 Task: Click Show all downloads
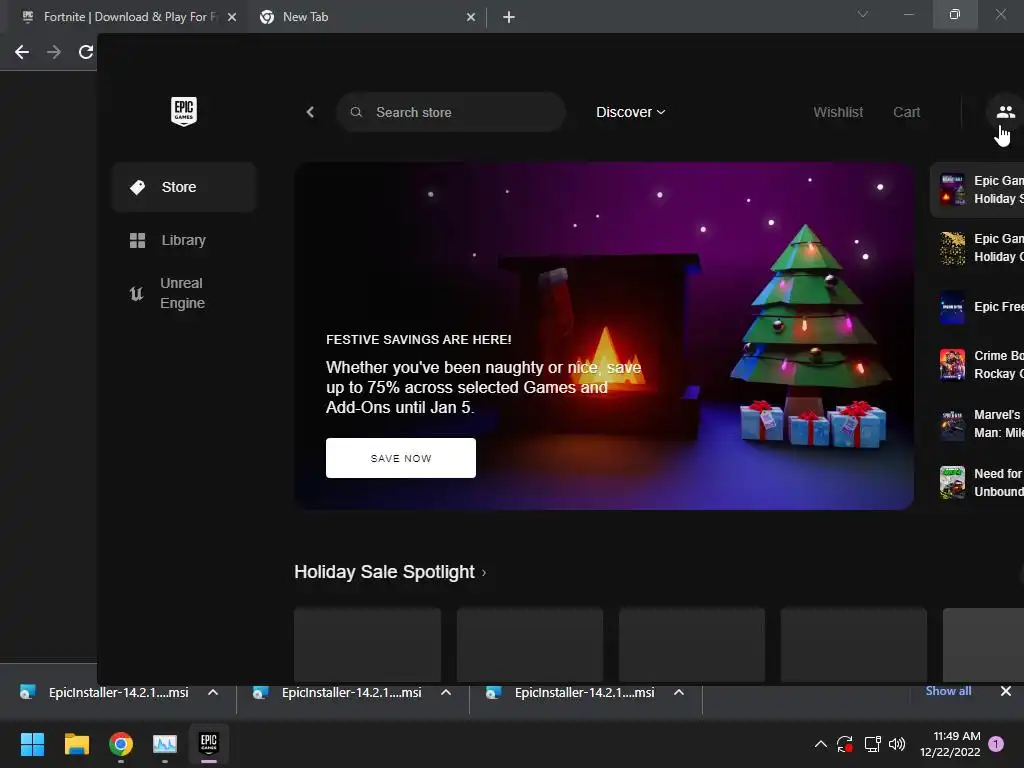pyautogui.click(x=948, y=691)
